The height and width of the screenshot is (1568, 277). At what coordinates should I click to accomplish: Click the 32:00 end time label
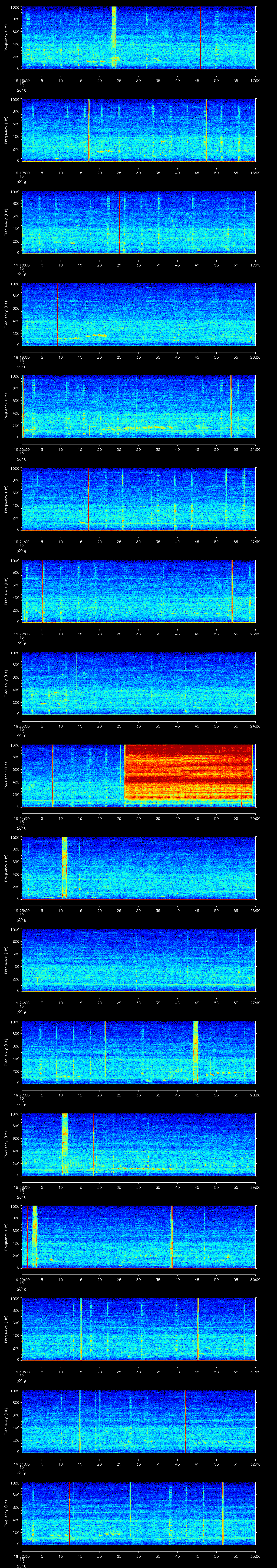click(255, 1463)
